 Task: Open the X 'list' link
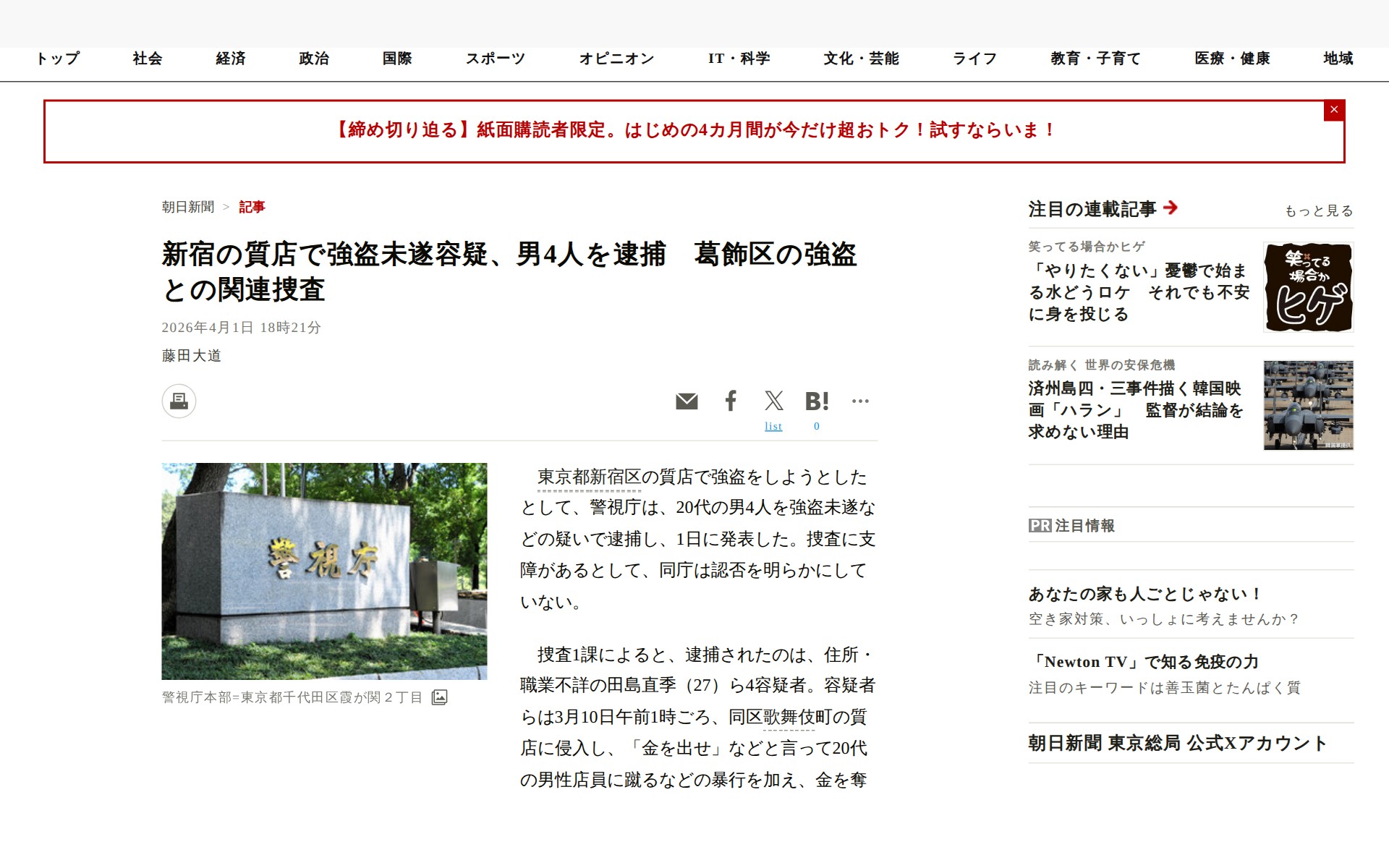point(773,427)
